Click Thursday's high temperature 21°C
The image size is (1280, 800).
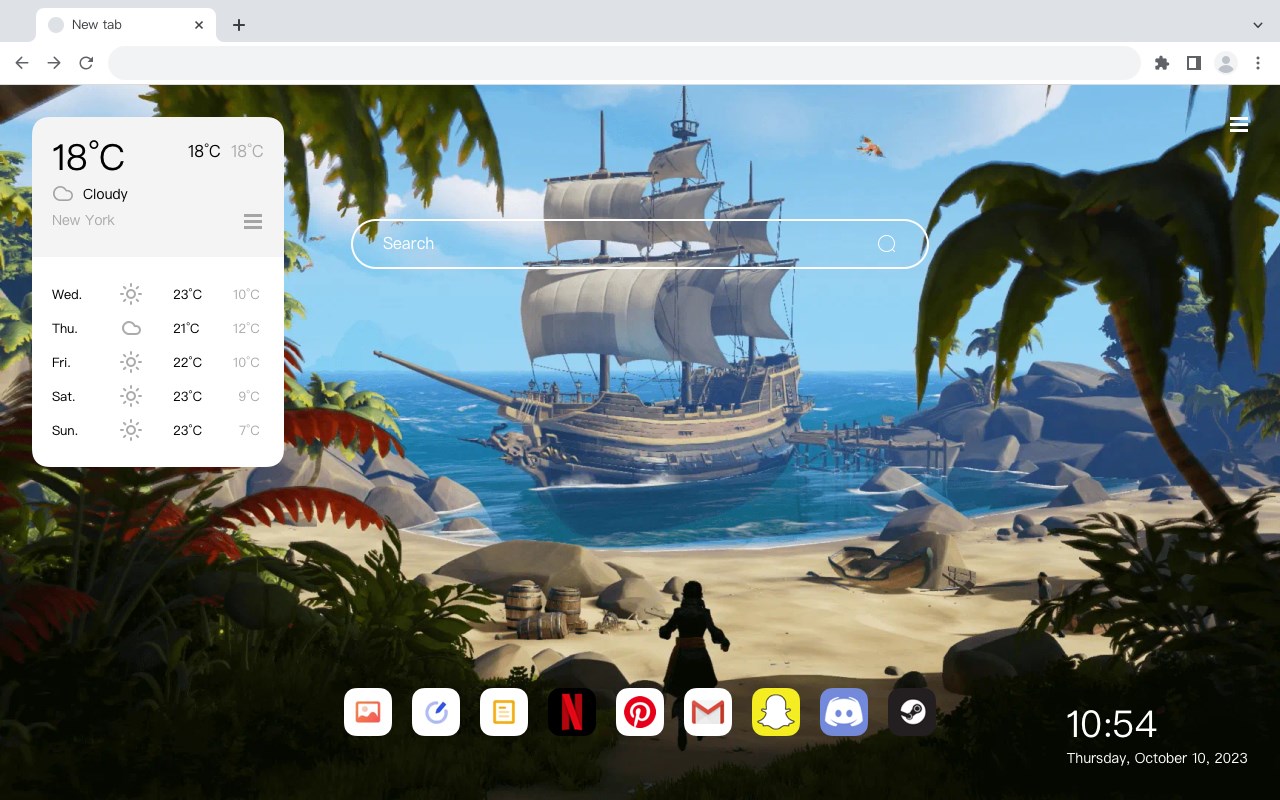186,328
